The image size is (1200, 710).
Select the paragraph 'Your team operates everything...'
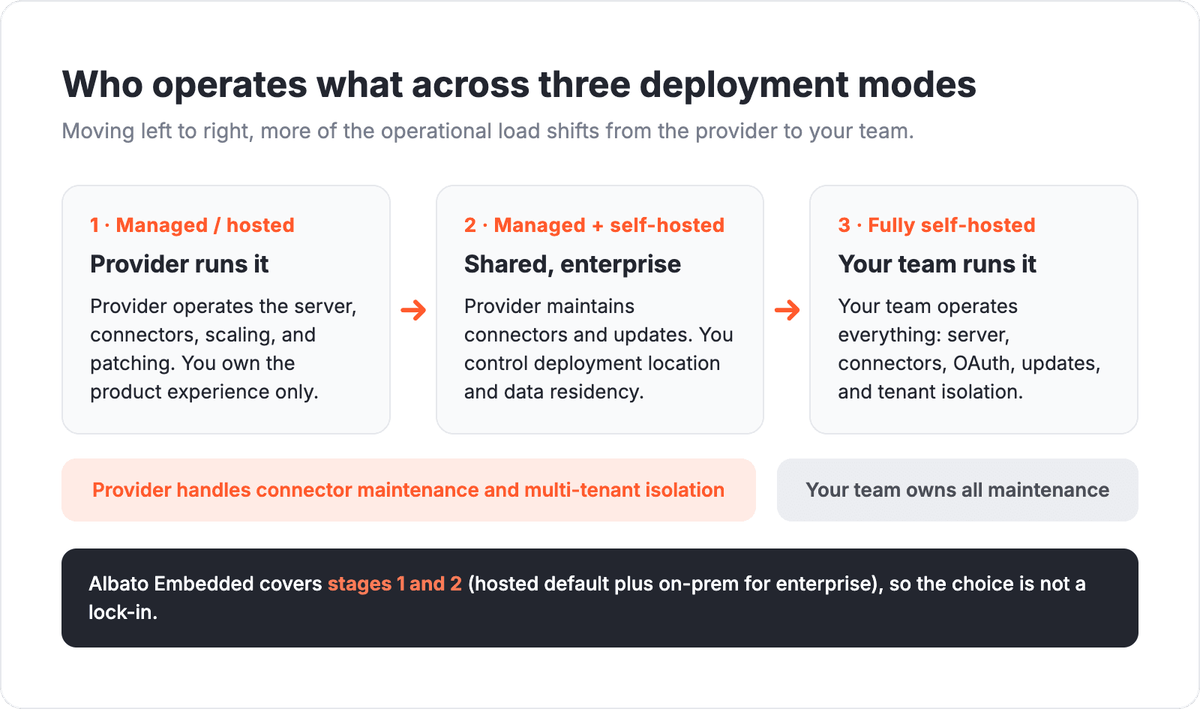click(969, 348)
